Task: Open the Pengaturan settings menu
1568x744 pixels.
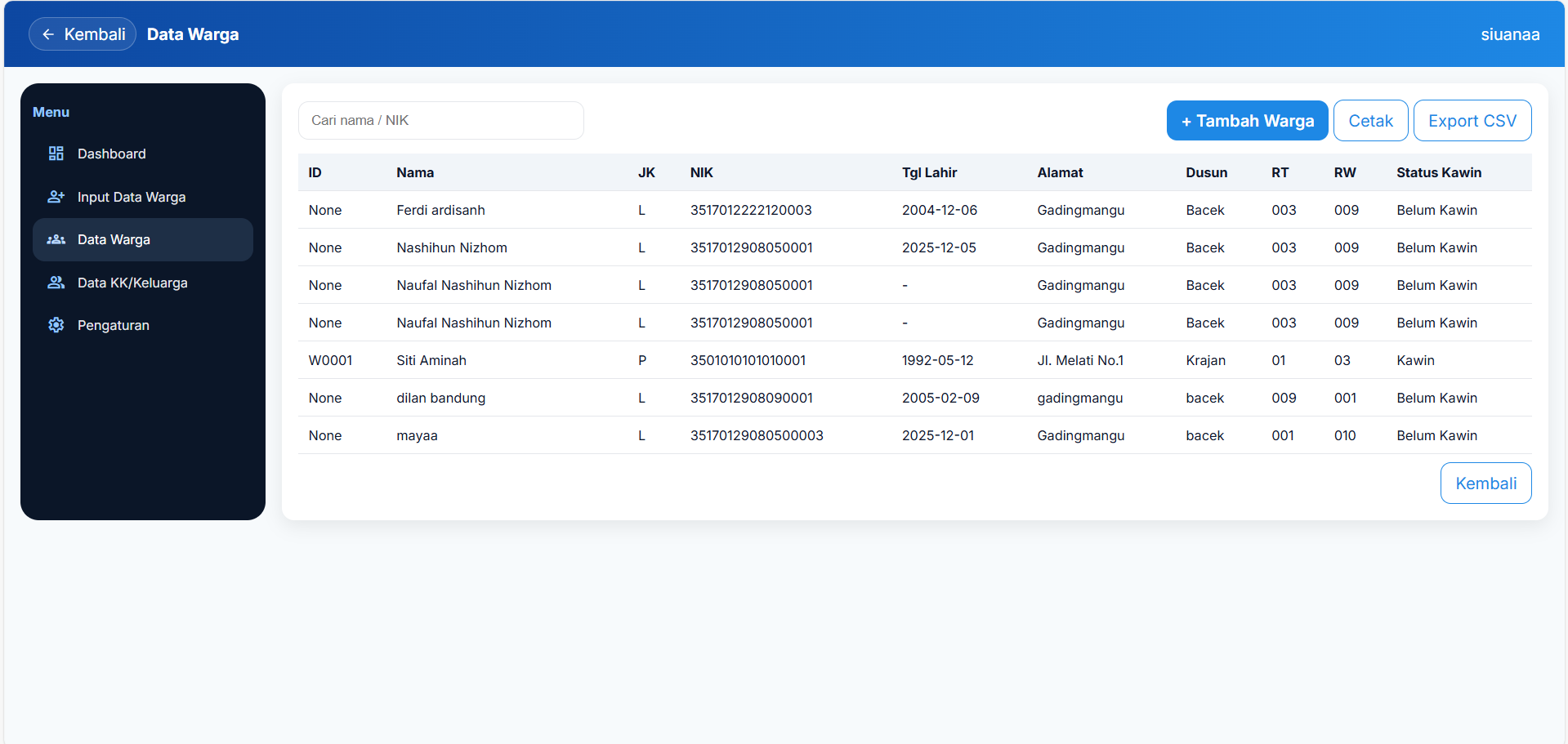Action: pos(113,325)
